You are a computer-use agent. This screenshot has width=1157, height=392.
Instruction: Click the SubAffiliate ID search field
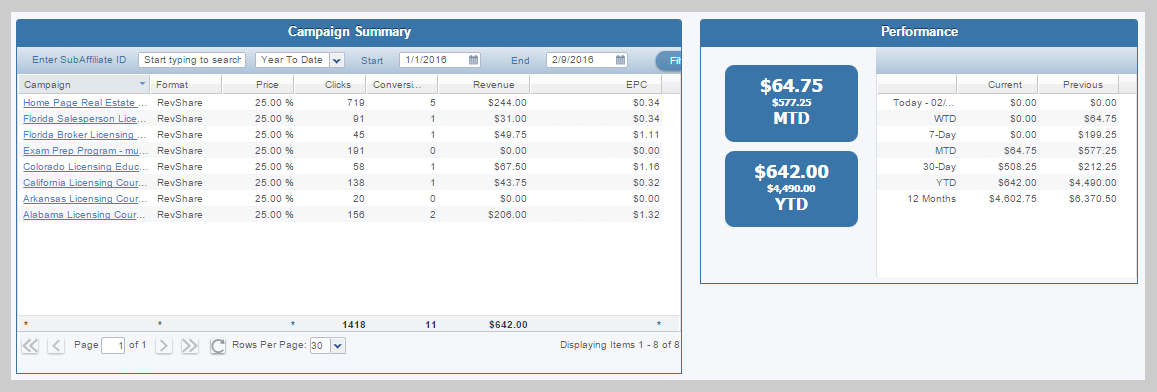[x=192, y=60]
